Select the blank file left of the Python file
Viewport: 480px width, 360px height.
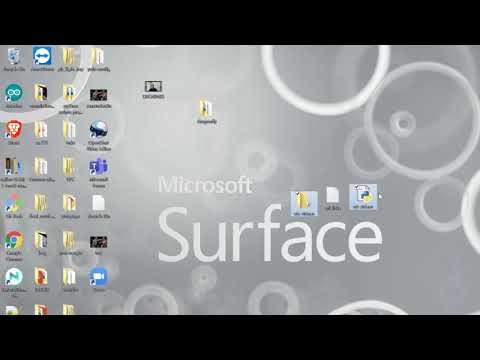coord(333,199)
